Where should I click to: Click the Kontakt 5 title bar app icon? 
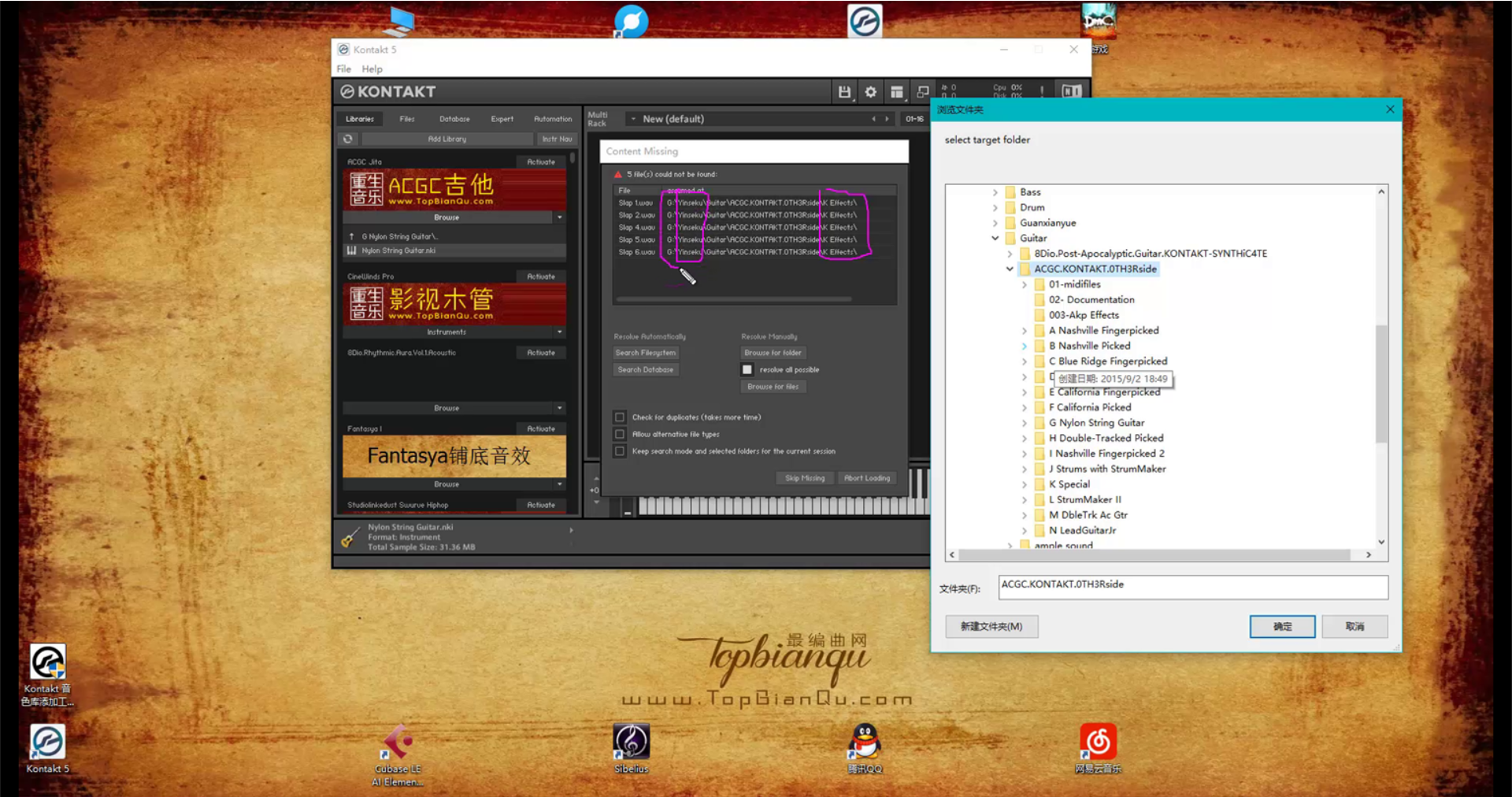coord(343,50)
